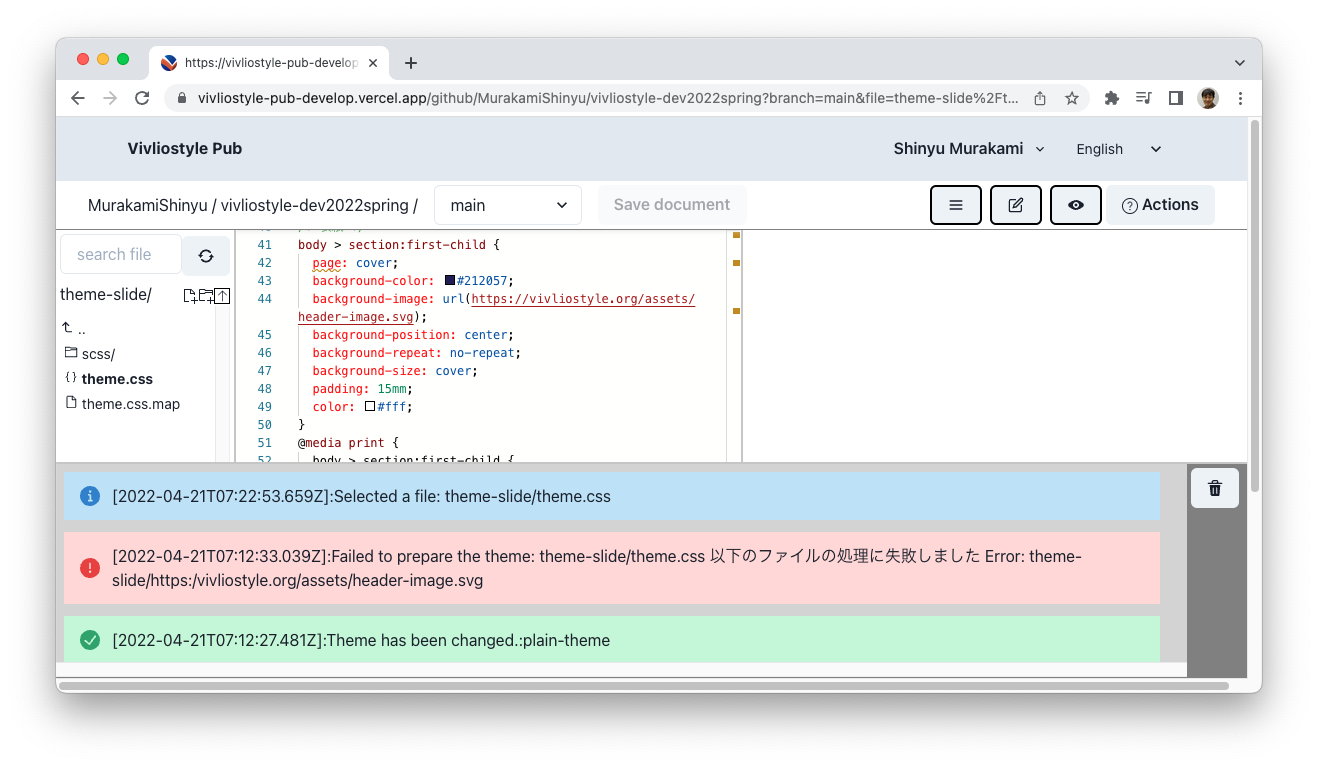
Task: Toggle the editor pane with the pencil icon
Action: point(1015,204)
